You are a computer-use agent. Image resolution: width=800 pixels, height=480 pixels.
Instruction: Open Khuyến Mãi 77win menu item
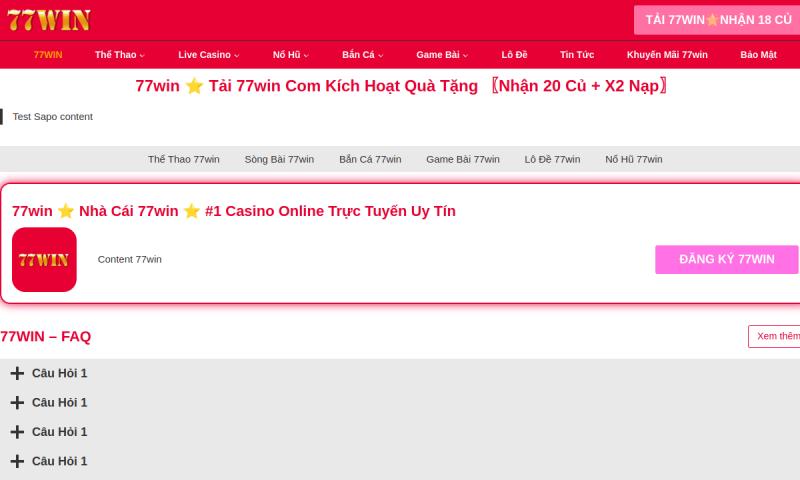point(667,55)
